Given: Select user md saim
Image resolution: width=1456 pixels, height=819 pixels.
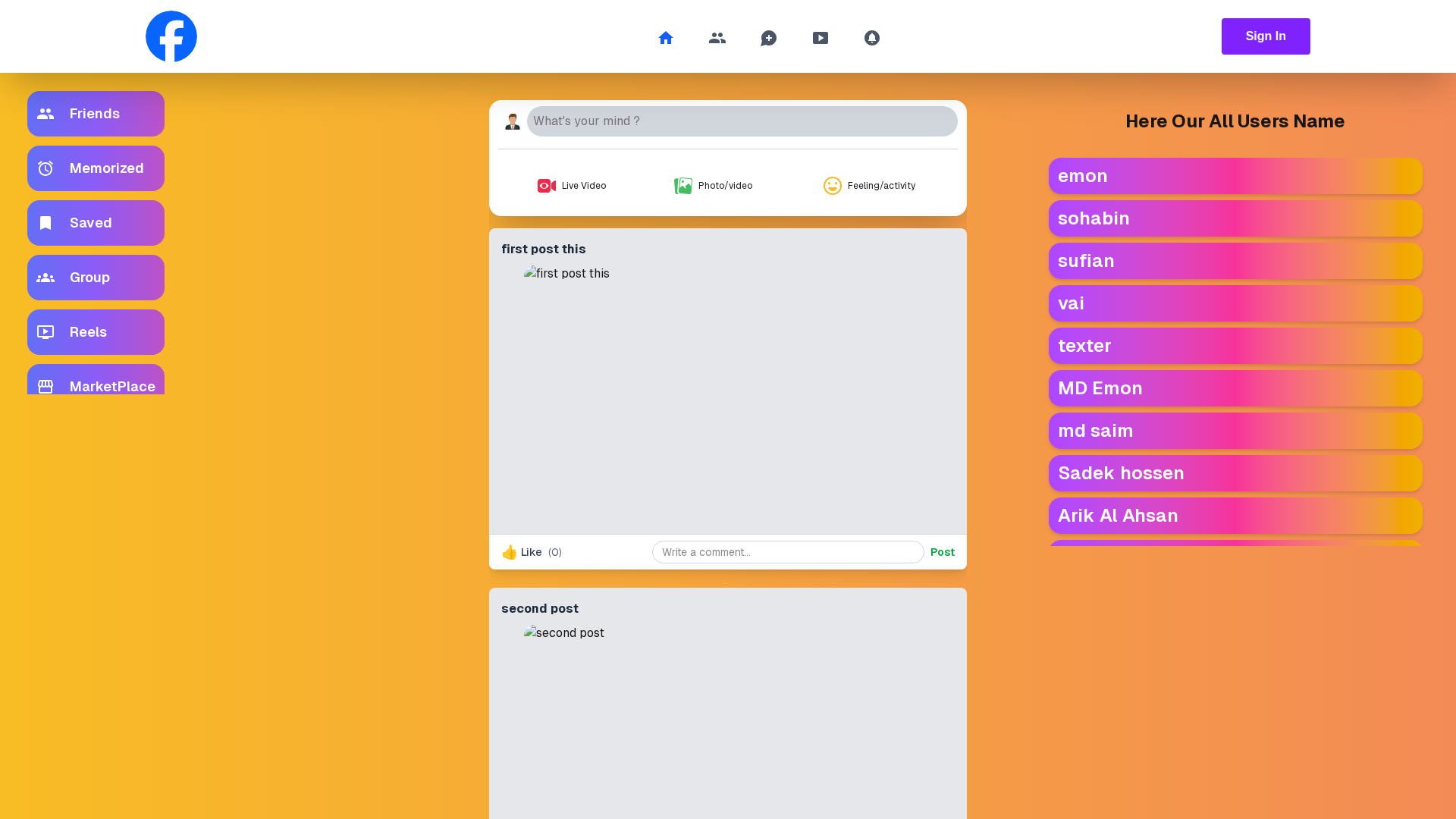Looking at the screenshot, I should 1235,431.
